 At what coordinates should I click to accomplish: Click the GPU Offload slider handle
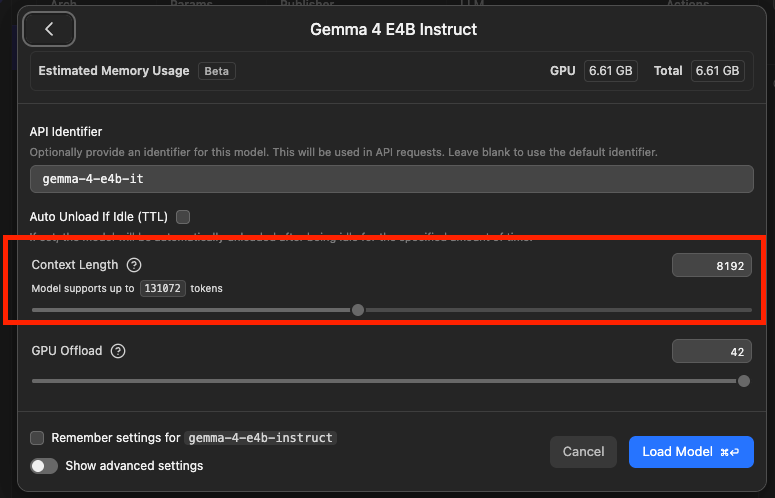(743, 381)
